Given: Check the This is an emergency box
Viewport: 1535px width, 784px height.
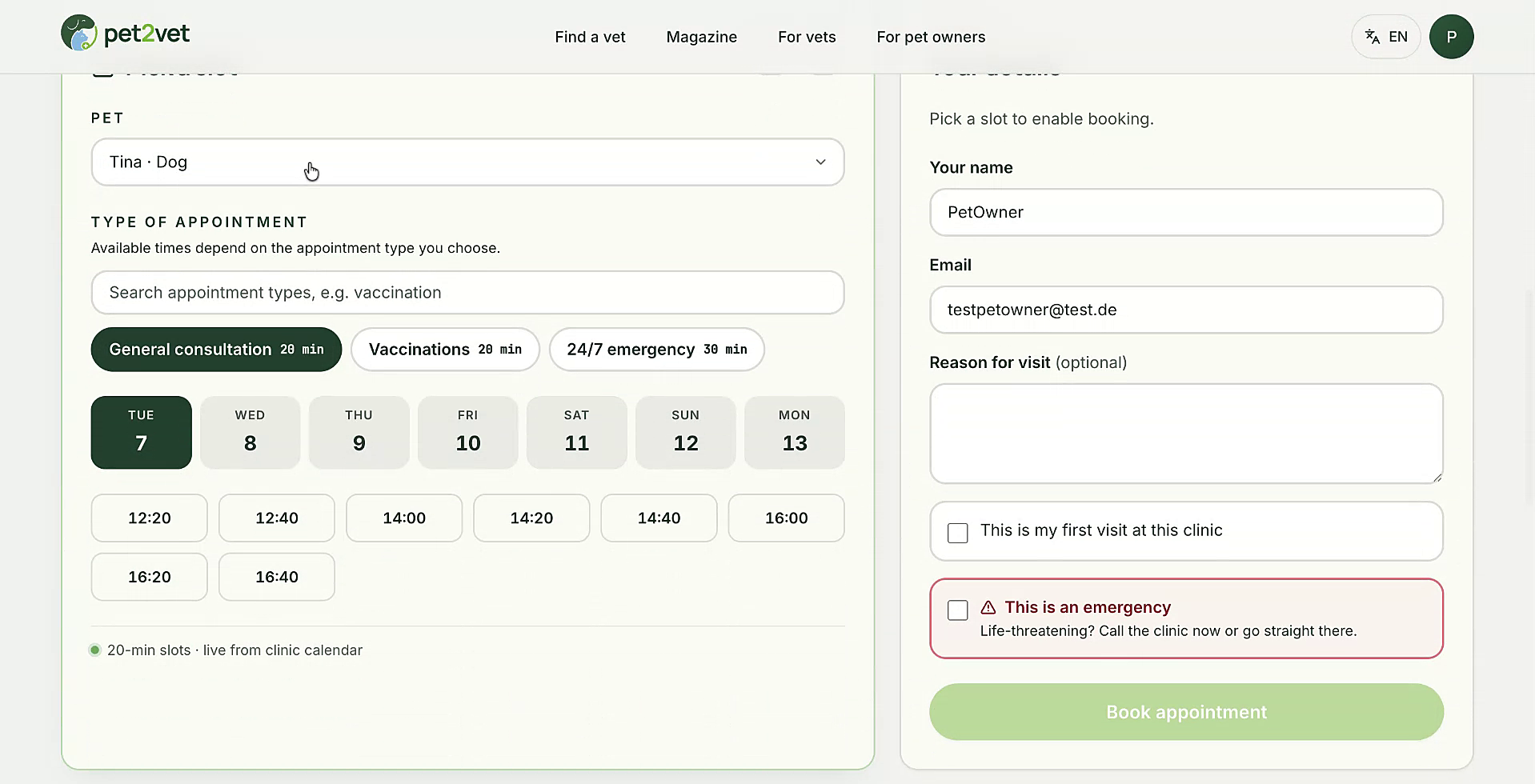Looking at the screenshot, I should (958, 610).
